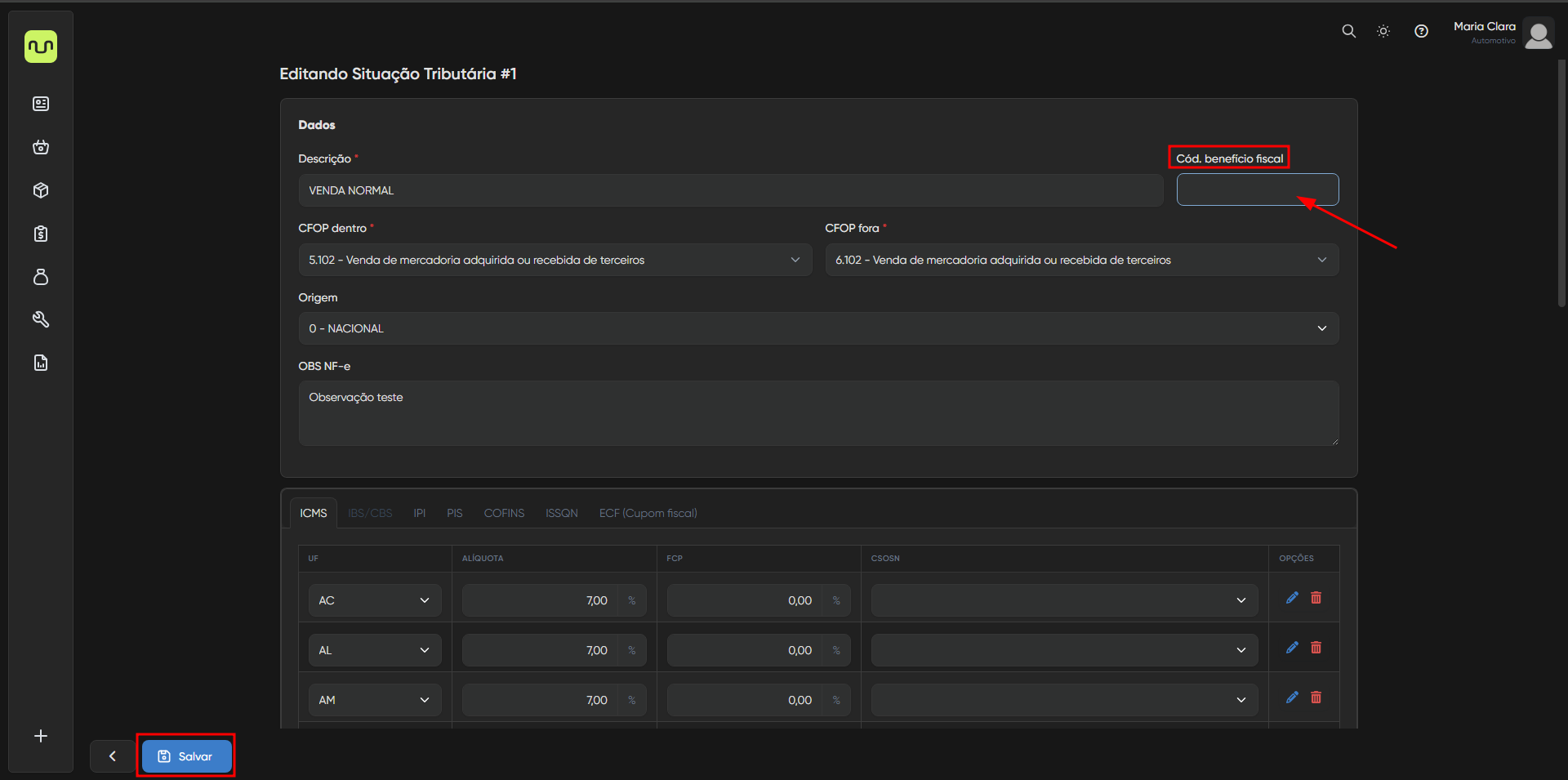Click the search magnifier icon

[x=1348, y=31]
